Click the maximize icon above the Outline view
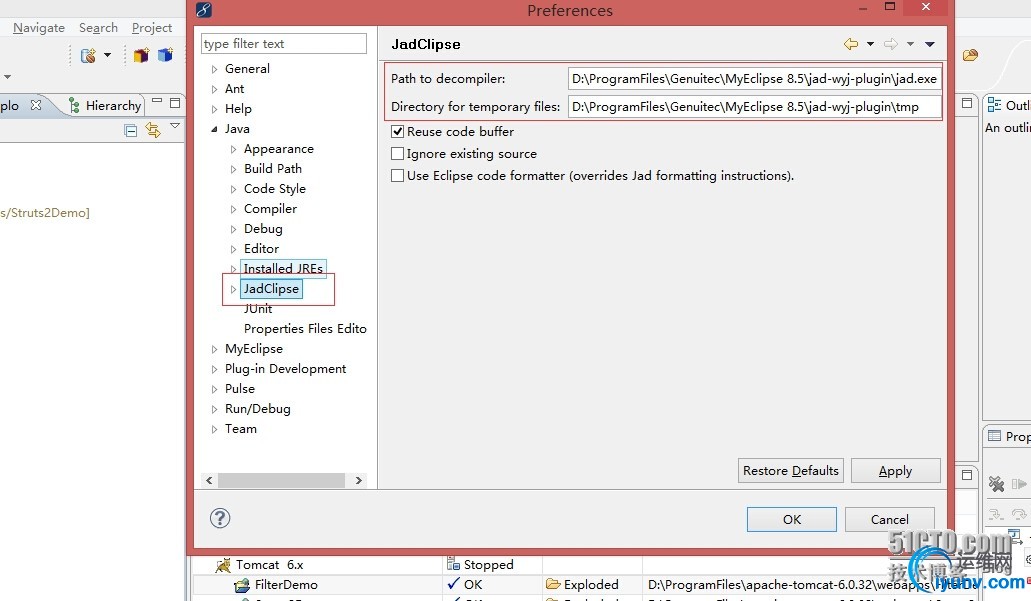Screen dimensions: 1031x601 coord(967,103)
